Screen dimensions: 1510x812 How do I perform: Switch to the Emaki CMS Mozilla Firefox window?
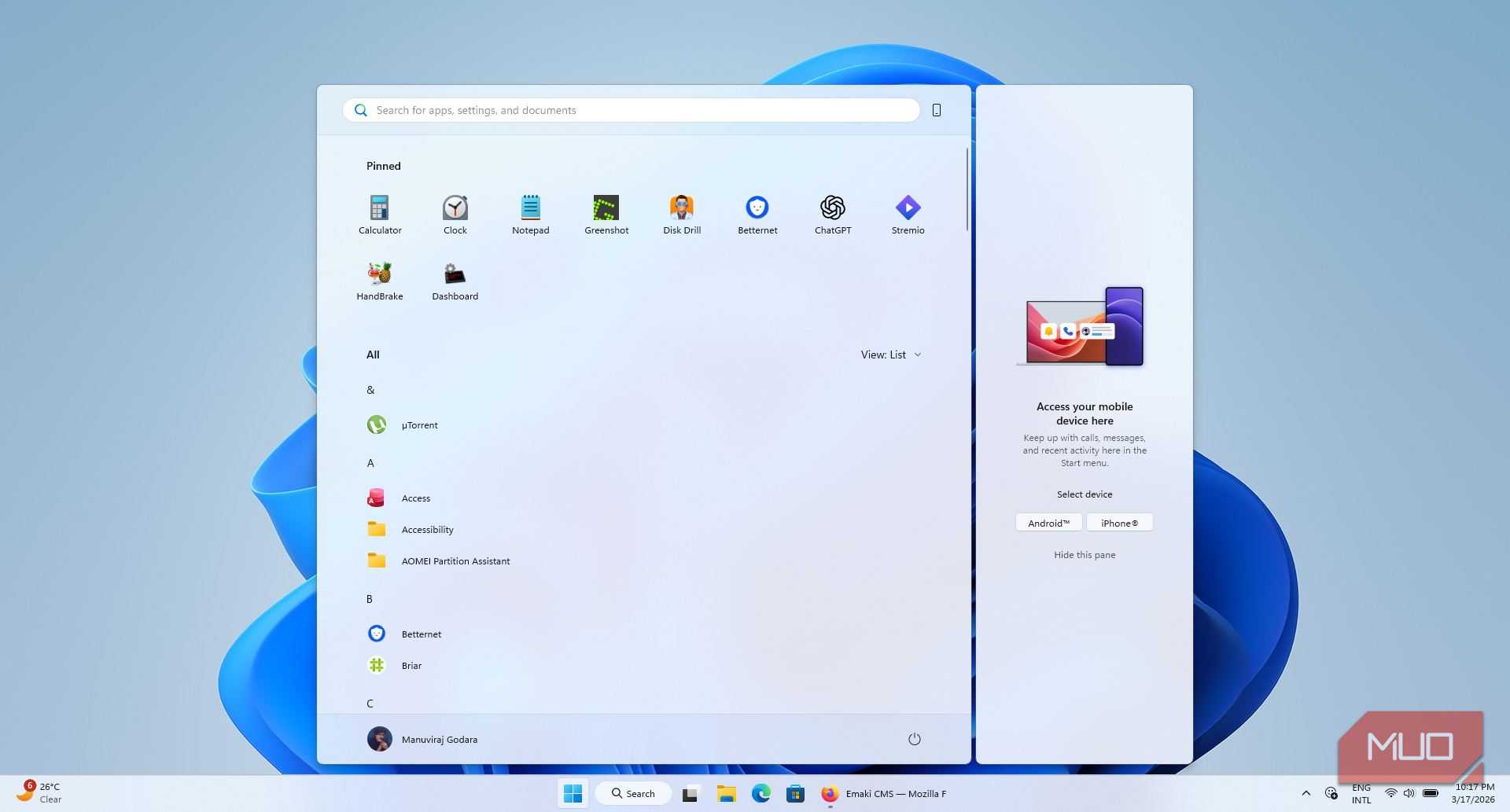coord(883,794)
